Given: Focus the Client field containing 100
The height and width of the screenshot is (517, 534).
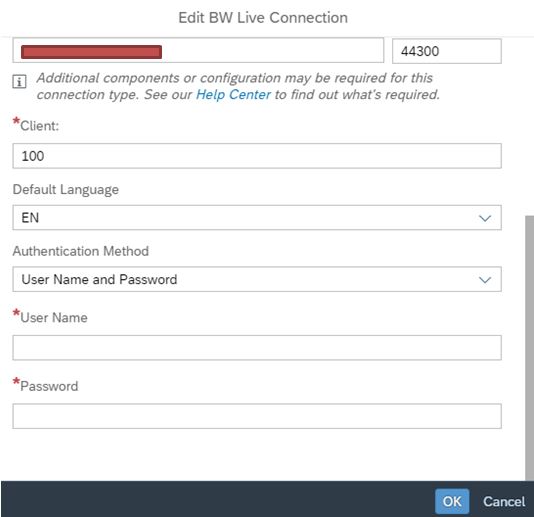Looking at the screenshot, I should [257, 156].
